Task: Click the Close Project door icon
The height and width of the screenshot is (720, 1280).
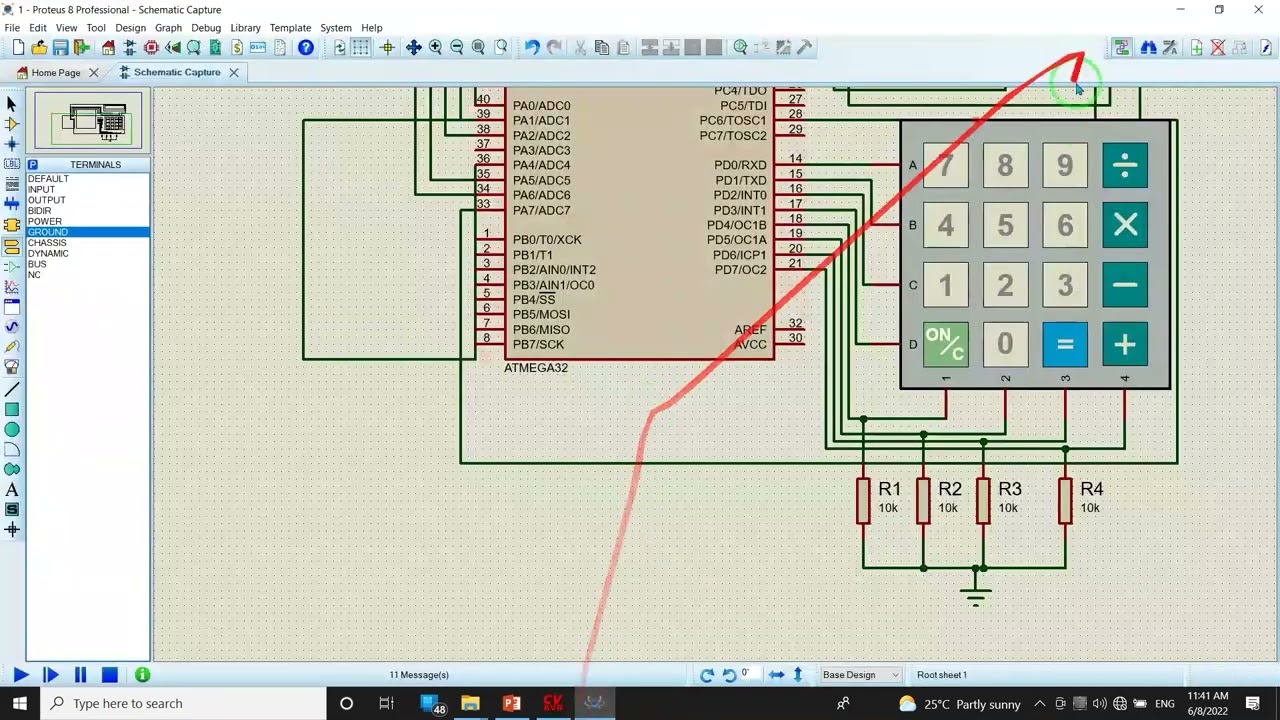Action: point(81,47)
